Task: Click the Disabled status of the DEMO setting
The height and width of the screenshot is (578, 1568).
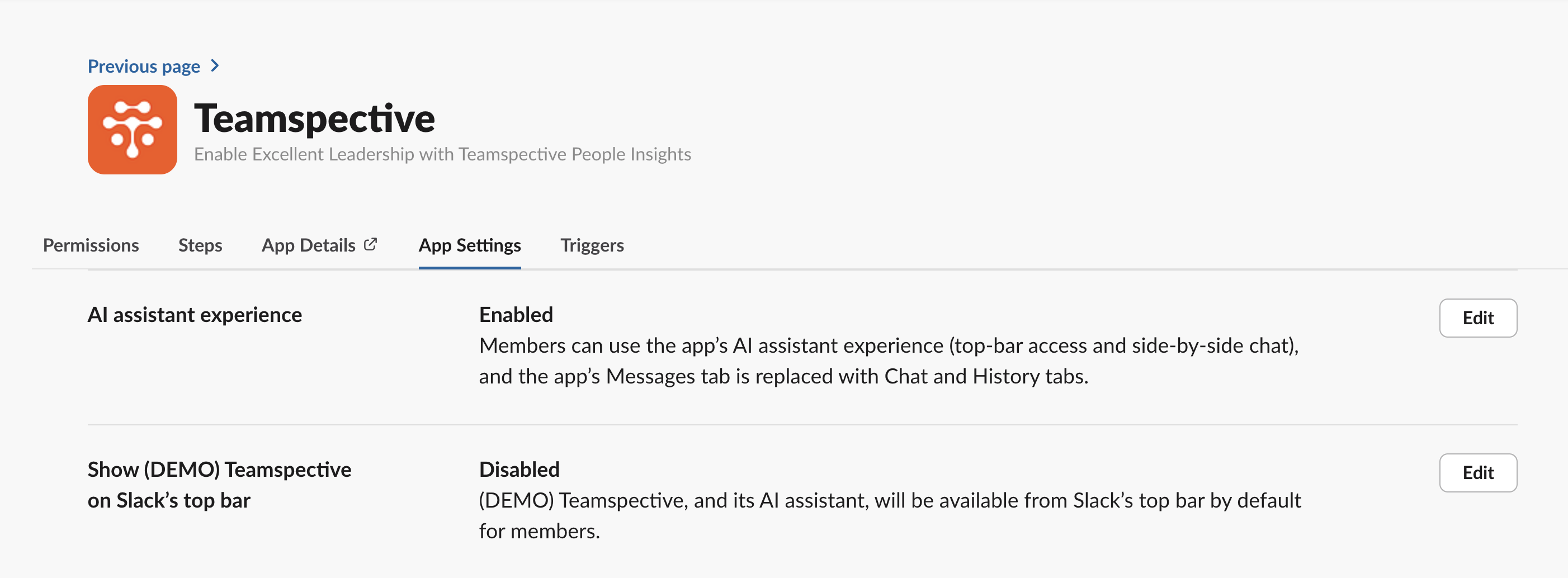Action: click(518, 469)
